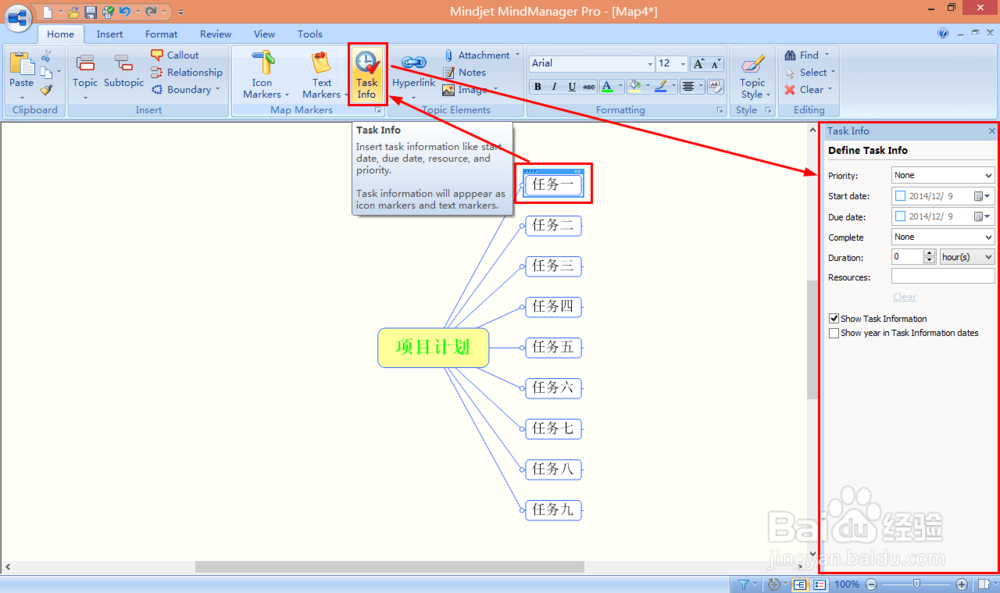1000x593 pixels.
Task: Check the Due date checkbox
Action: pos(900,217)
